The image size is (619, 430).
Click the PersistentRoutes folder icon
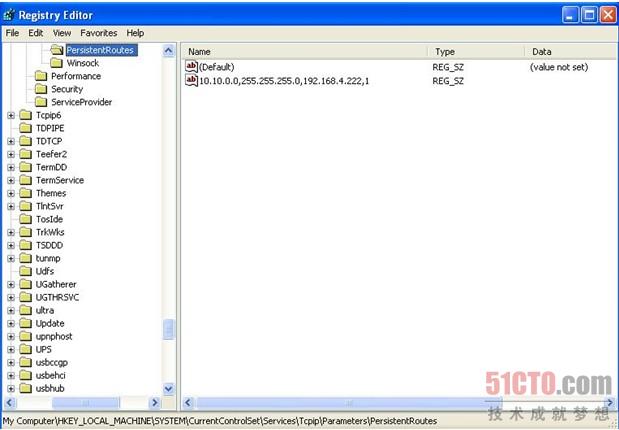point(57,50)
